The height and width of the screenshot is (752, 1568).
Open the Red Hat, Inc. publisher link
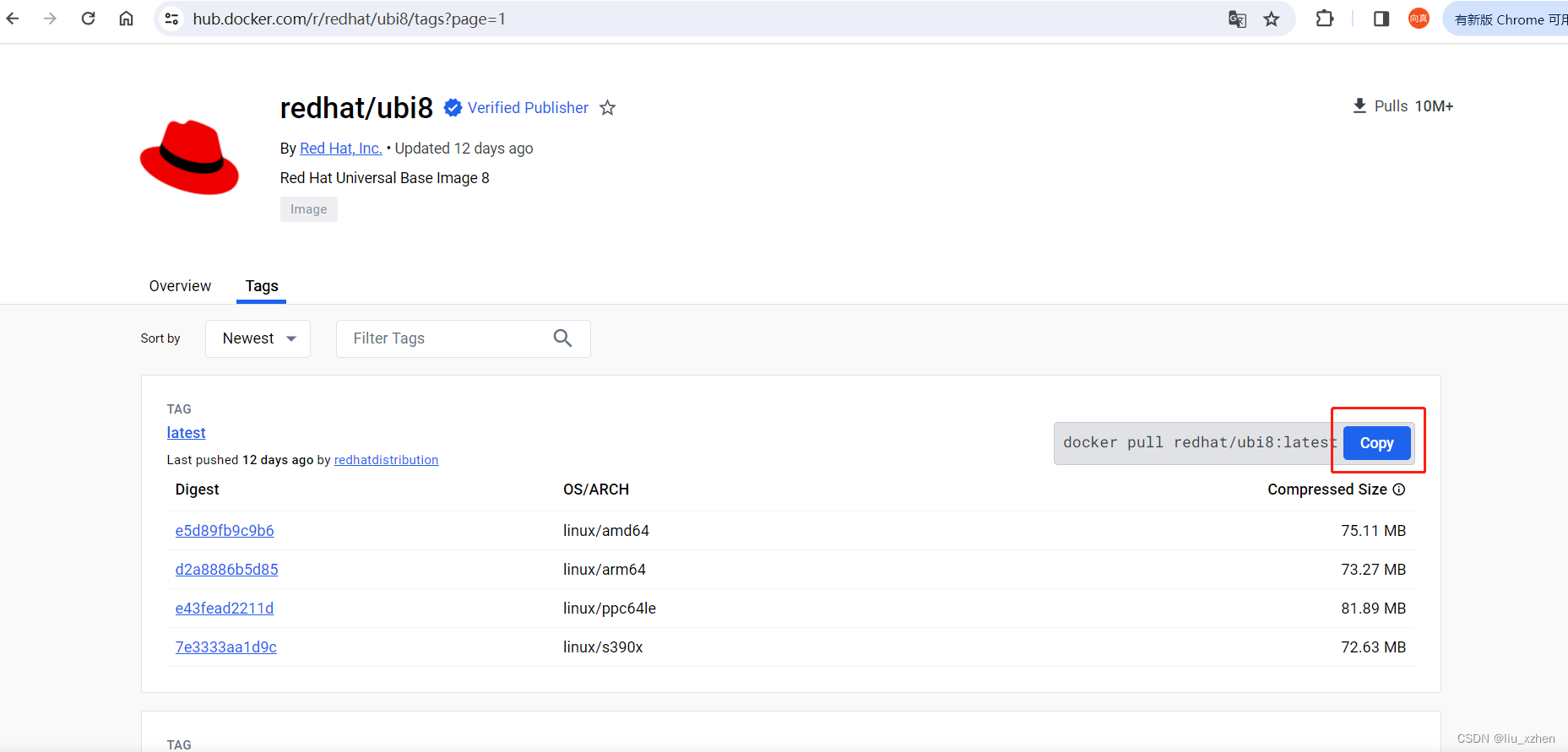(341, 149)
